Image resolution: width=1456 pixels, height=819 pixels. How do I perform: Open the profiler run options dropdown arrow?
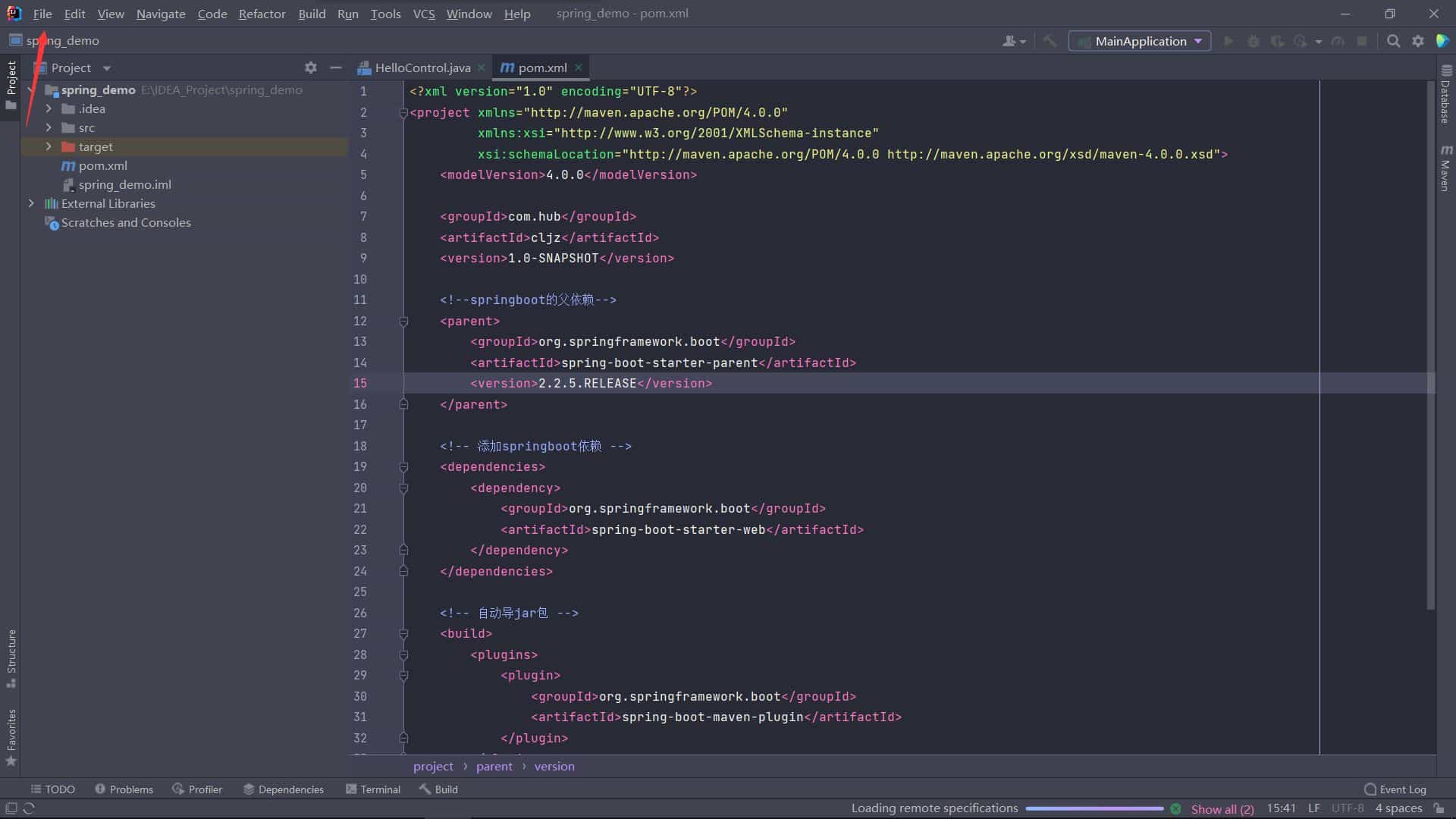1319,42
